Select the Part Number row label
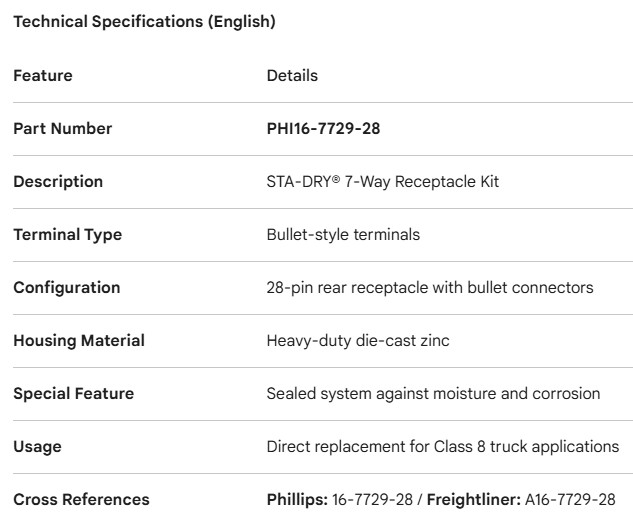Image resolution: width=633 pixels, height=520 pixels. (x=62, y=128)
